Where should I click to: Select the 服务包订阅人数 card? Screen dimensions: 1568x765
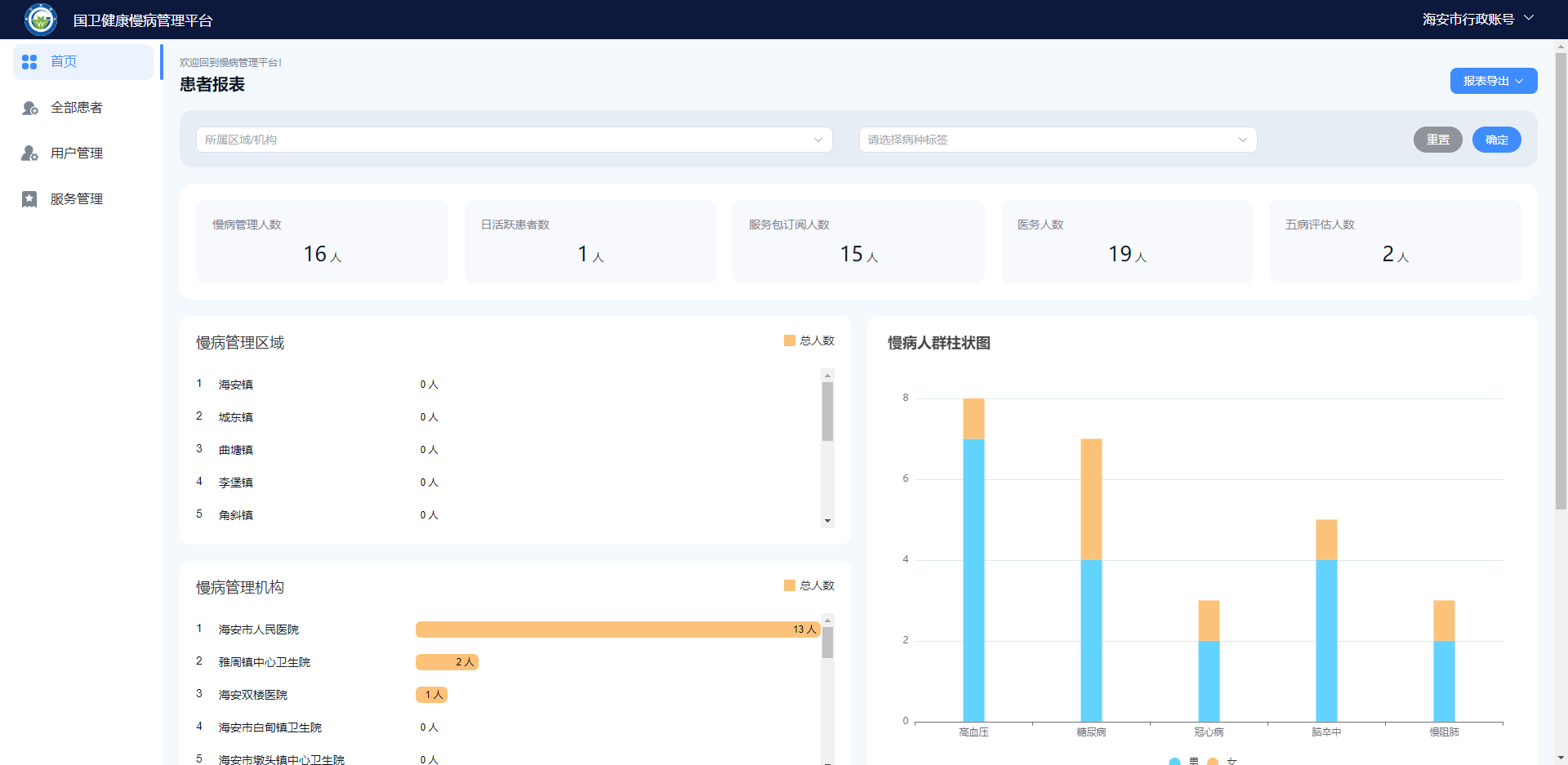(858, 242)
